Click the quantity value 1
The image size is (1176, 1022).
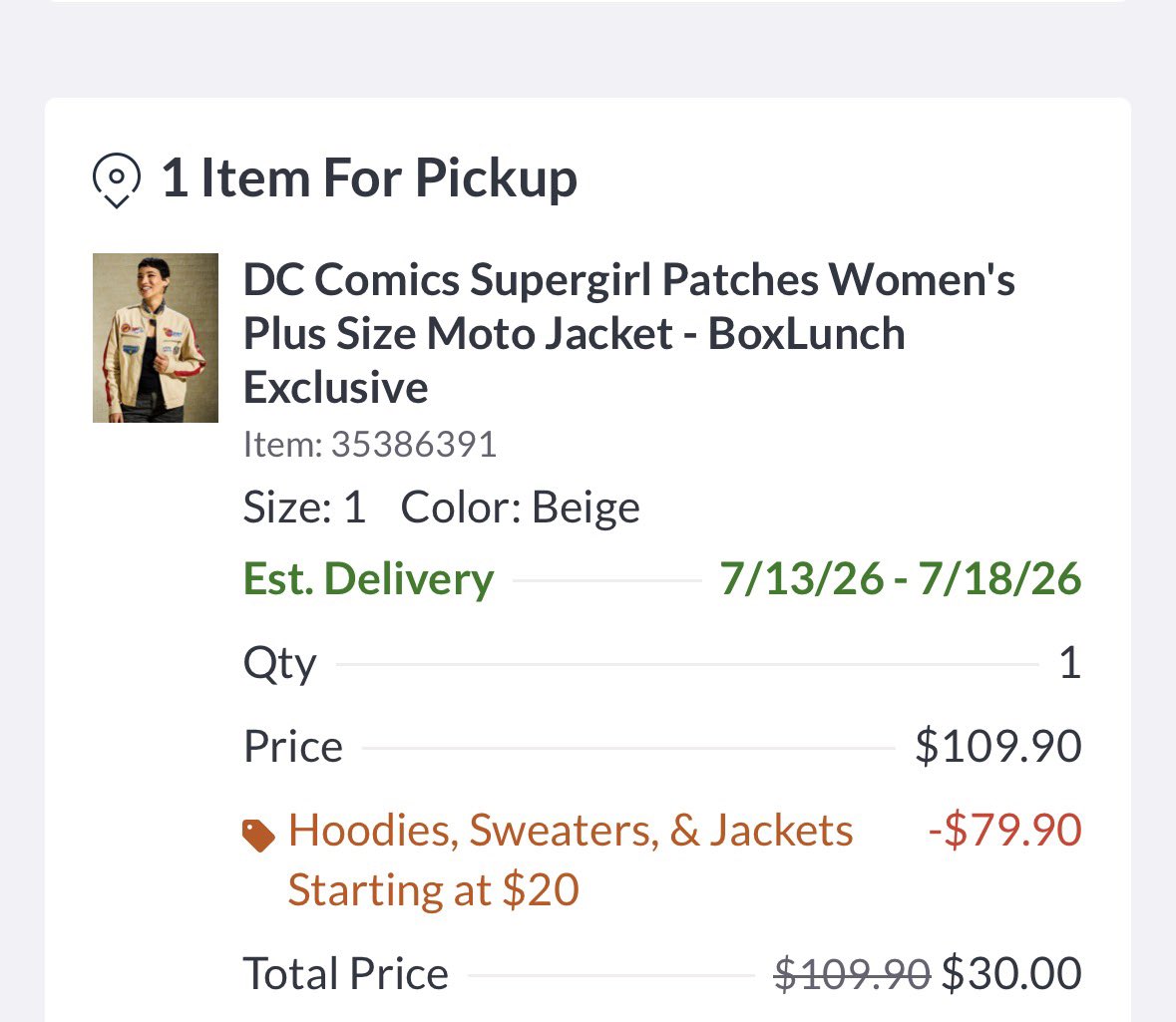coord(1069,664)
